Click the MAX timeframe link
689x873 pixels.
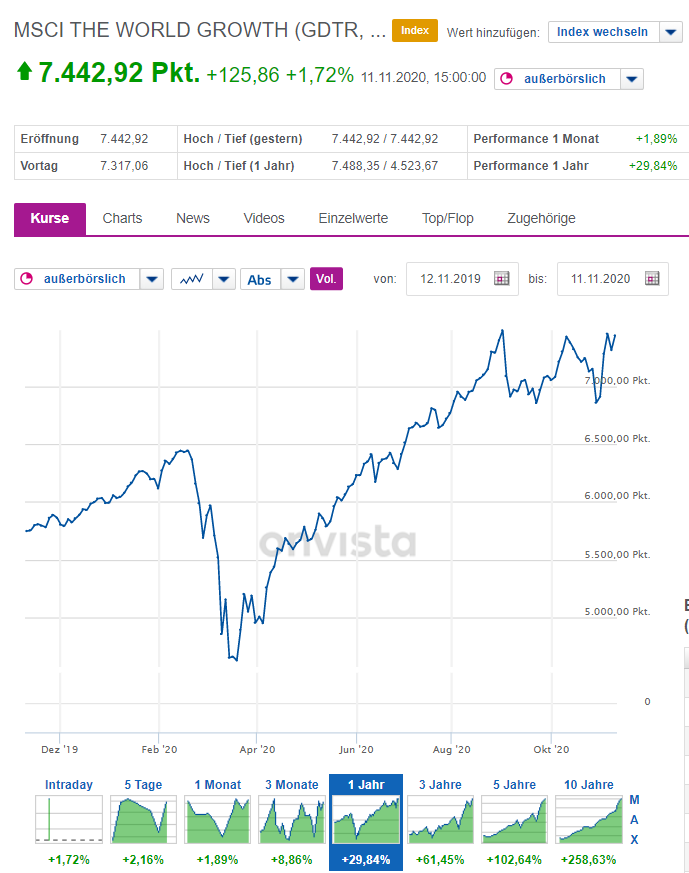click(634, 819)
